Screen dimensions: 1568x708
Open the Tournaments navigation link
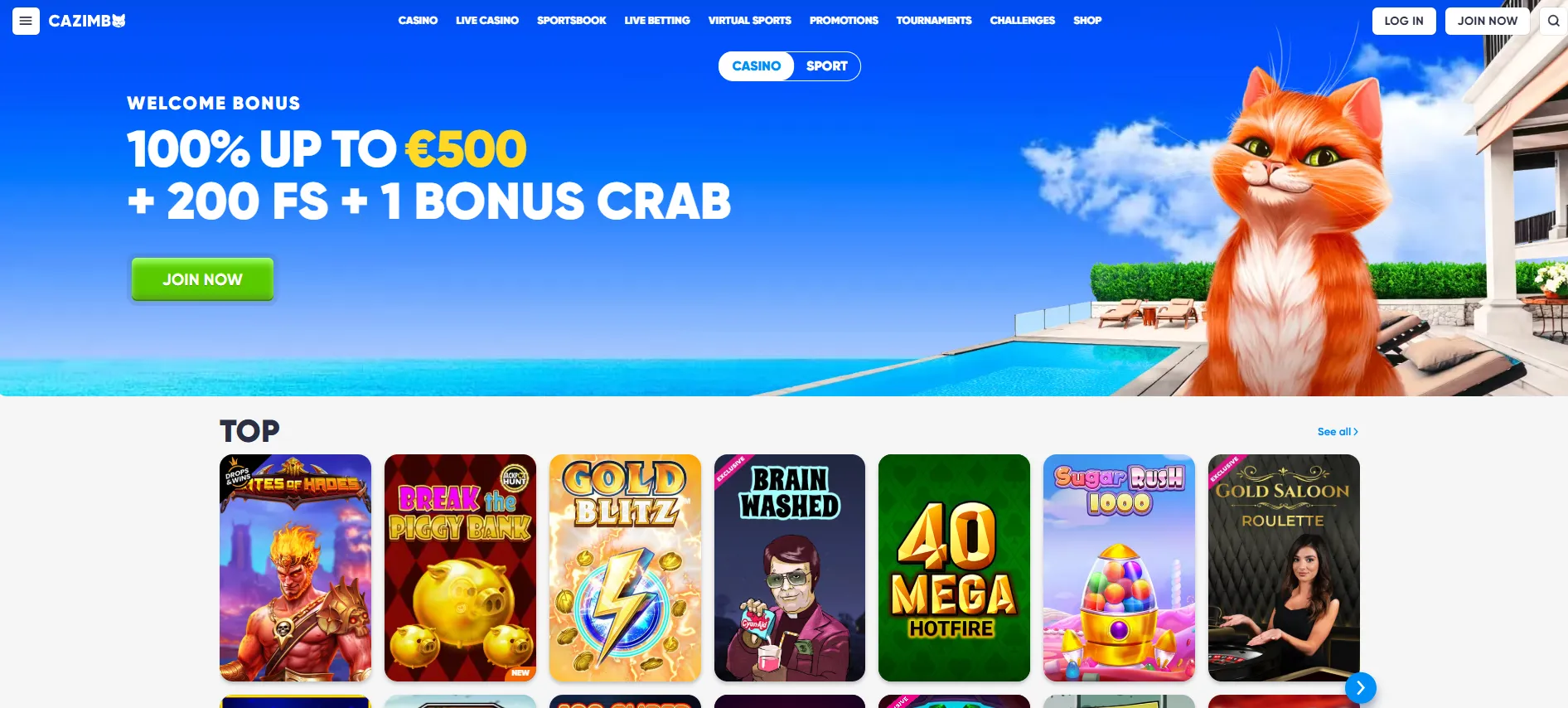[x=934, y=21]
